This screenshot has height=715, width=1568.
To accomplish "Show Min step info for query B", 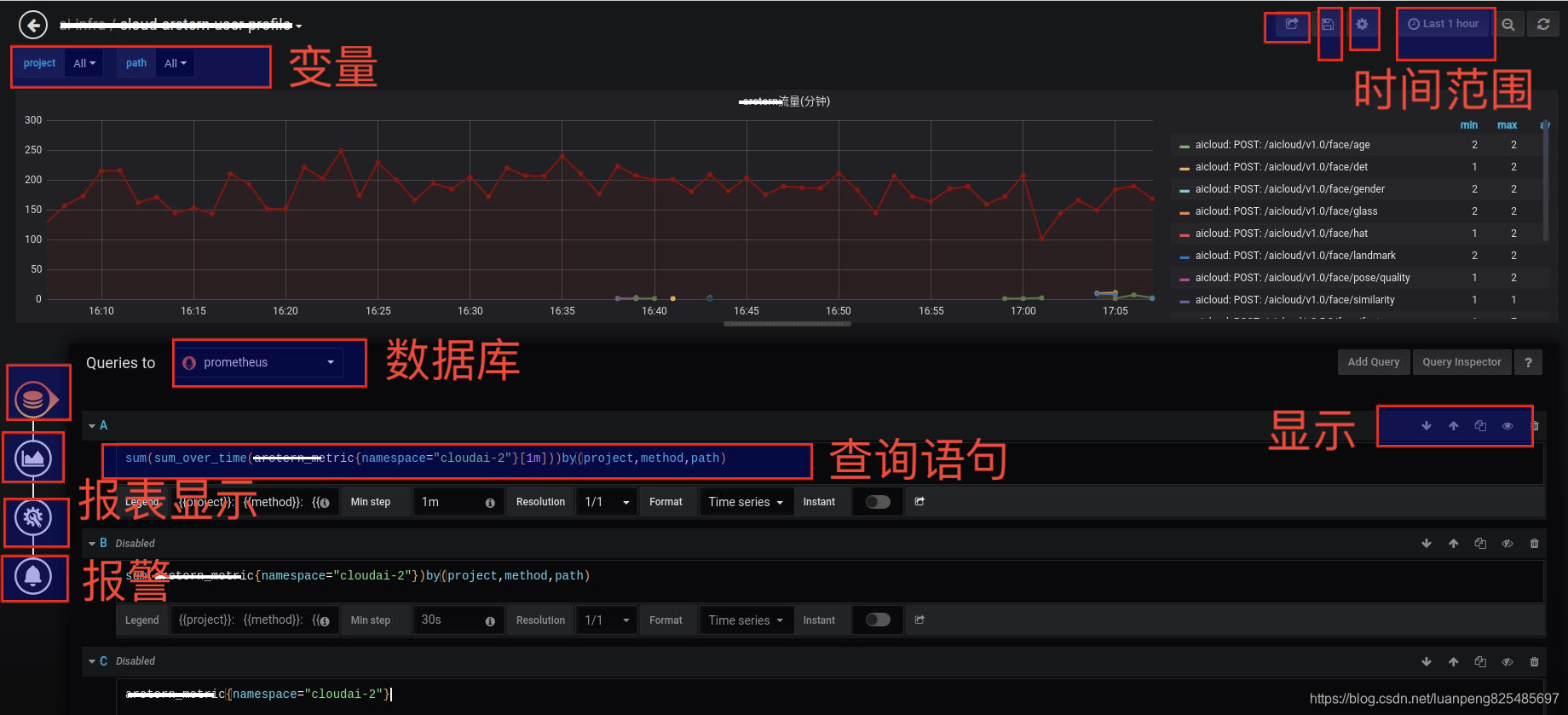I will 490,621.
